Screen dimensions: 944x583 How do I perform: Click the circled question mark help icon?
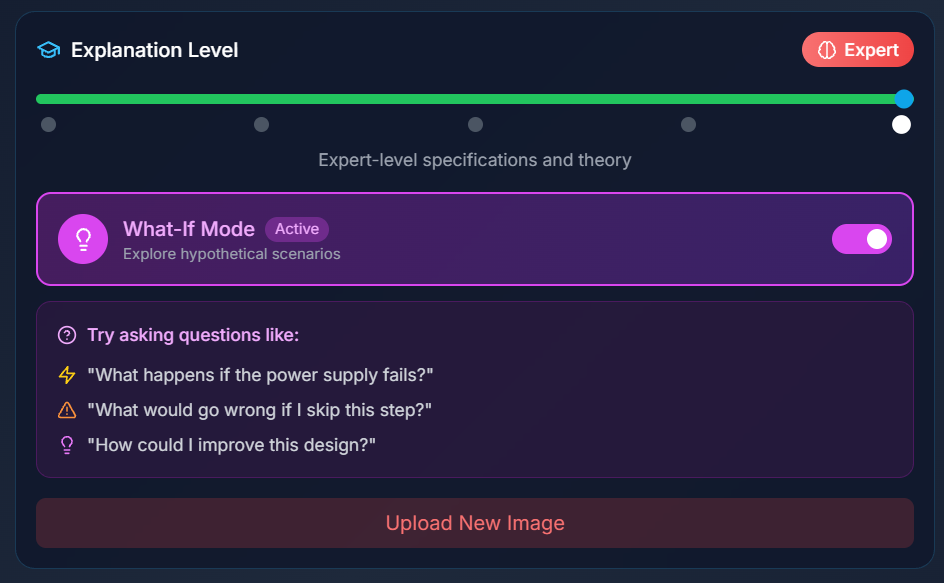65,335
